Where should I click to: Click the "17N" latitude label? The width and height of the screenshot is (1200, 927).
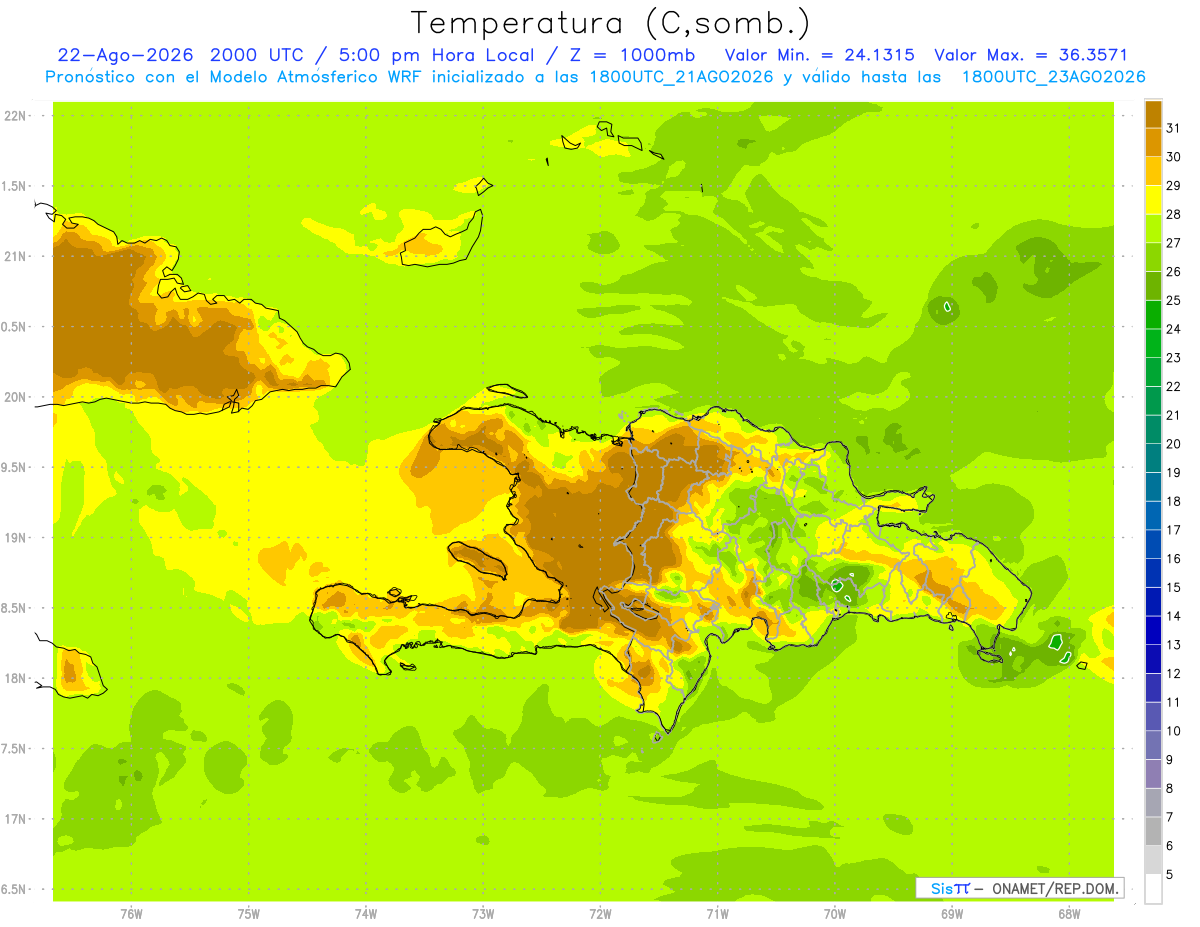tap(14, 819)
